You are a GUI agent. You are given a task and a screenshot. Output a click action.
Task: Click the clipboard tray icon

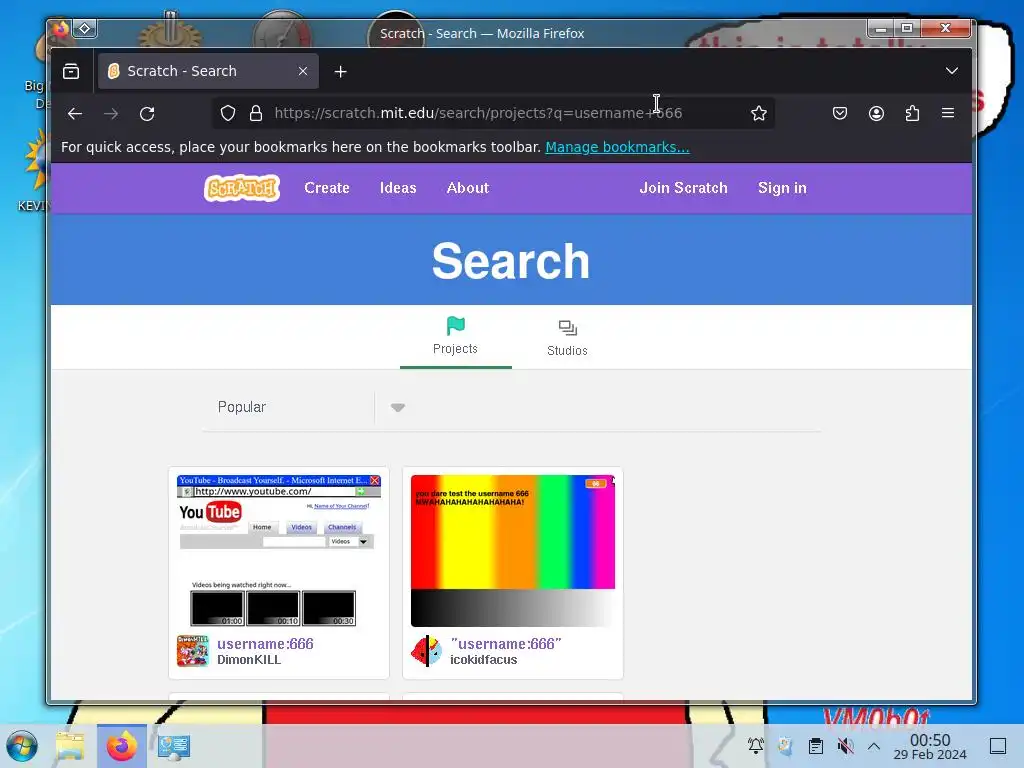[816, 746]
